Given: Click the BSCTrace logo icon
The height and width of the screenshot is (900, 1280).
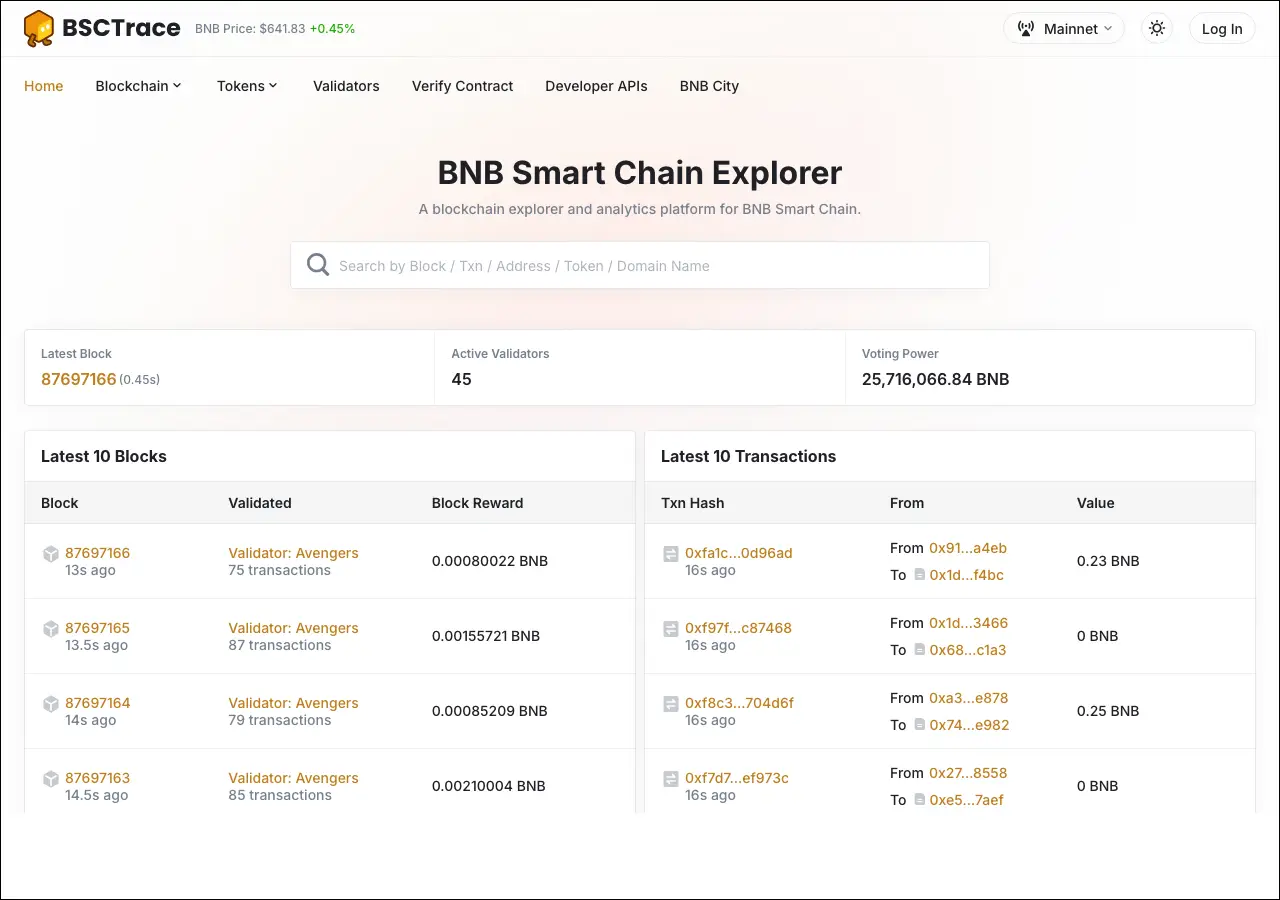Looking at the screenshot, I should pyautogui.click(x=38, y=29).
